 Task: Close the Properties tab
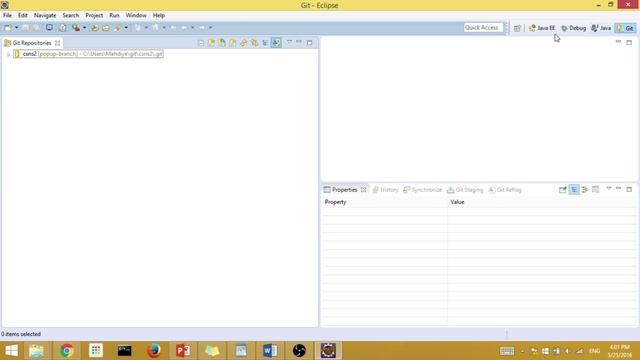pyautogui.click(x=363, y=190)
